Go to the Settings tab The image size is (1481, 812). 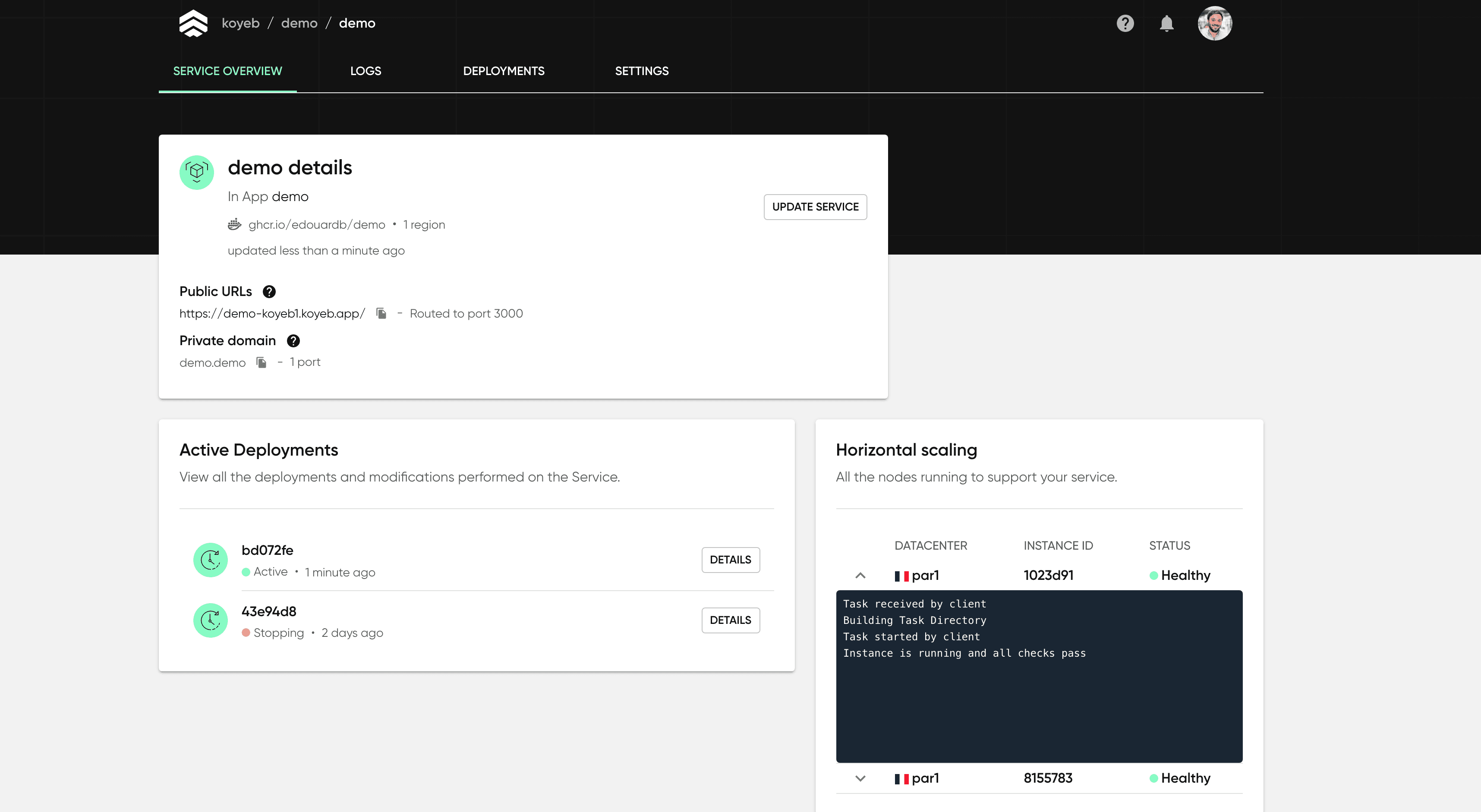click(642, 71)
